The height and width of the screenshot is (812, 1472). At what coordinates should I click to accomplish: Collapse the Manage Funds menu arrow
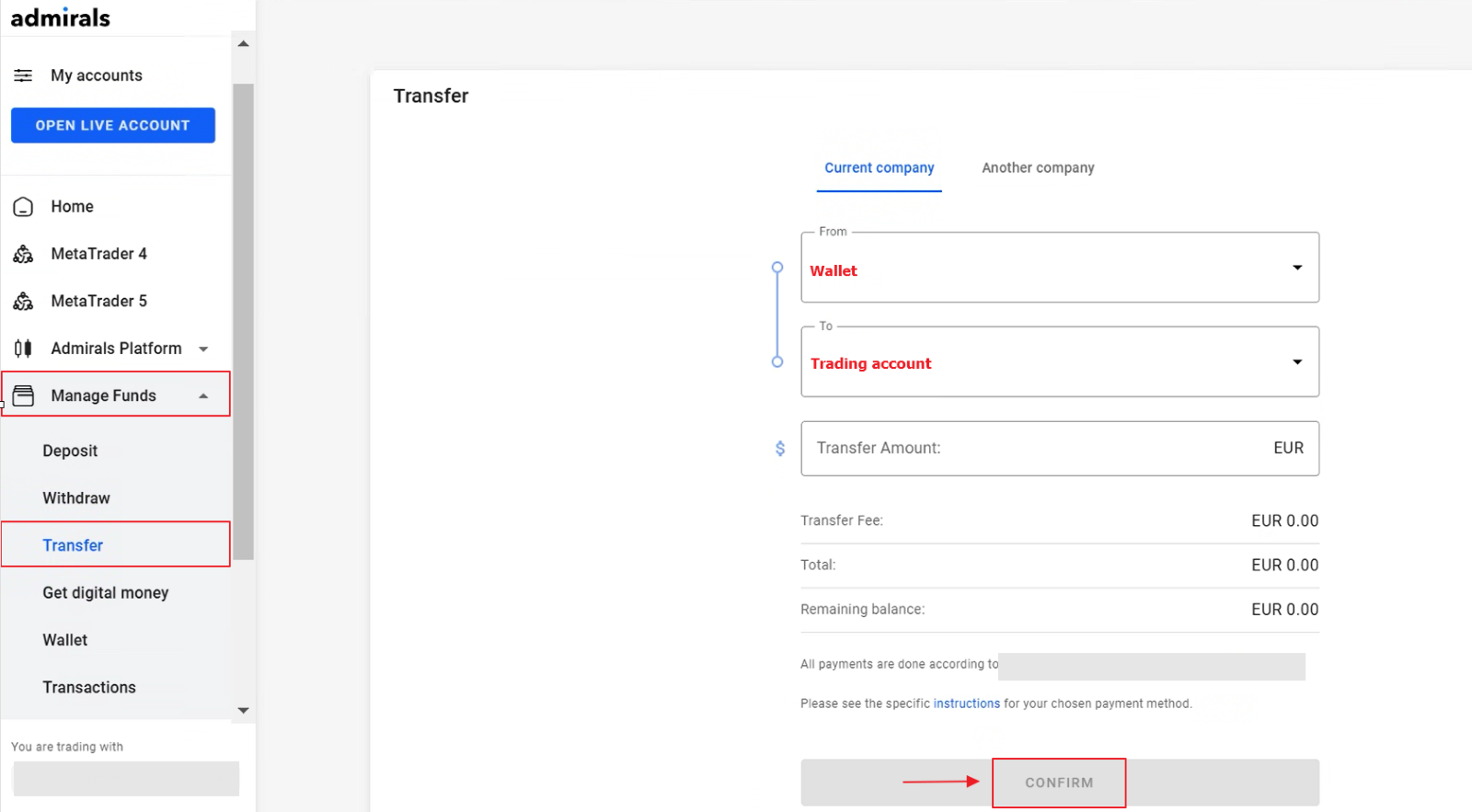point(203,396)
